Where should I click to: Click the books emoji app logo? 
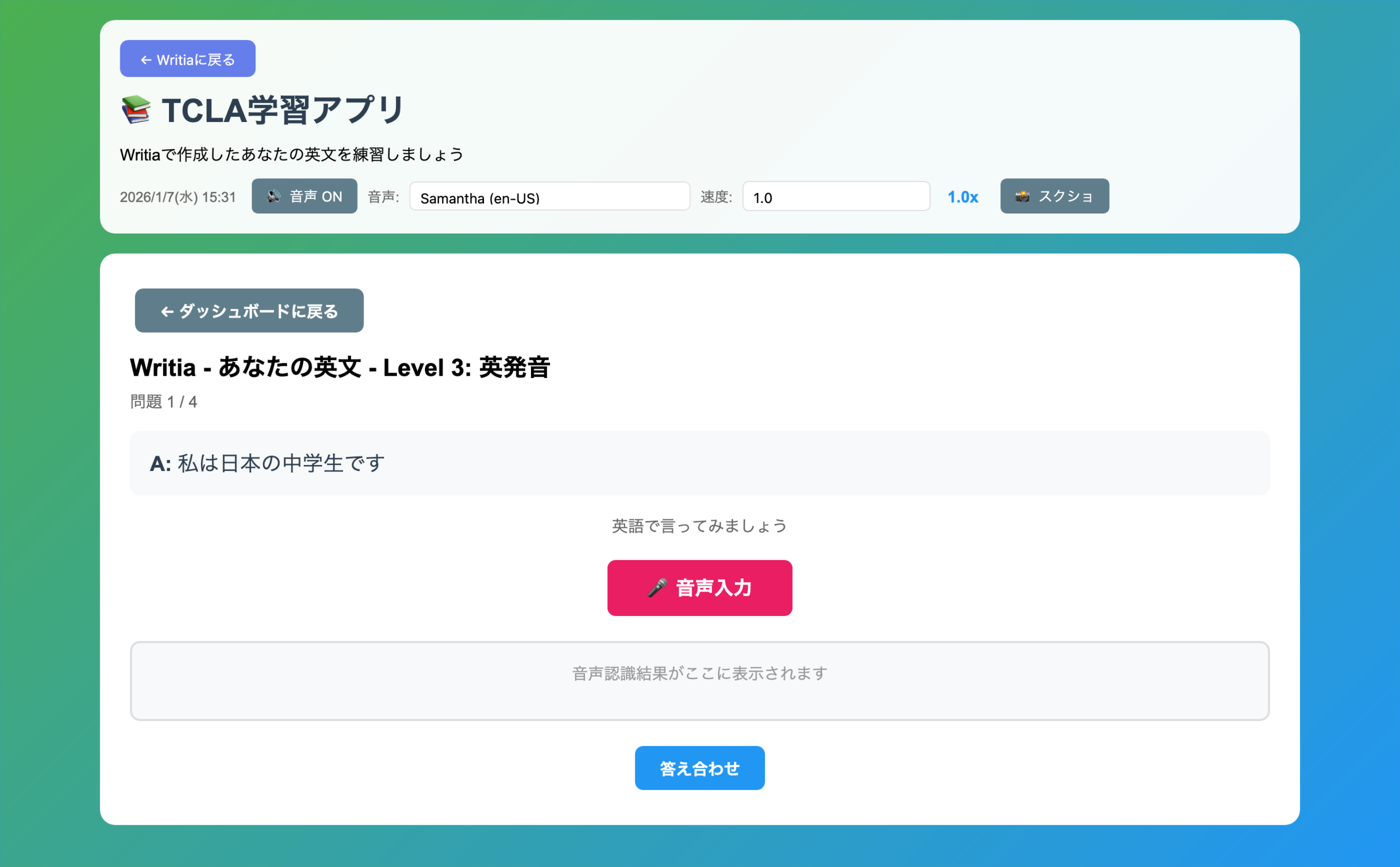click(x=136, y=109)
